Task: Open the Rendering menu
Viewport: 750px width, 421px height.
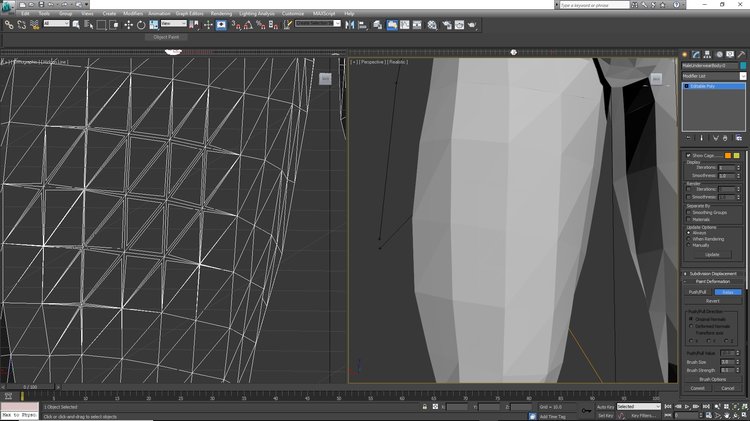Action: (221, 13)
